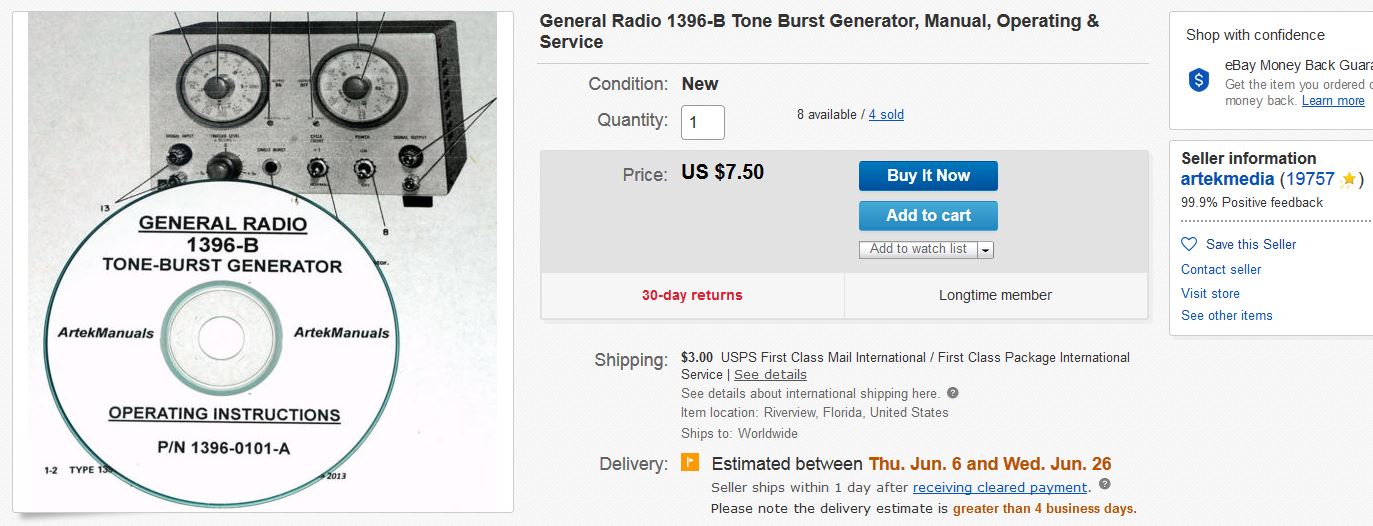The height and width of the screenshot is (526, 1373).
Task: Click the eBay Money Back Guarantee shield icon
Action: [1199, 80]
